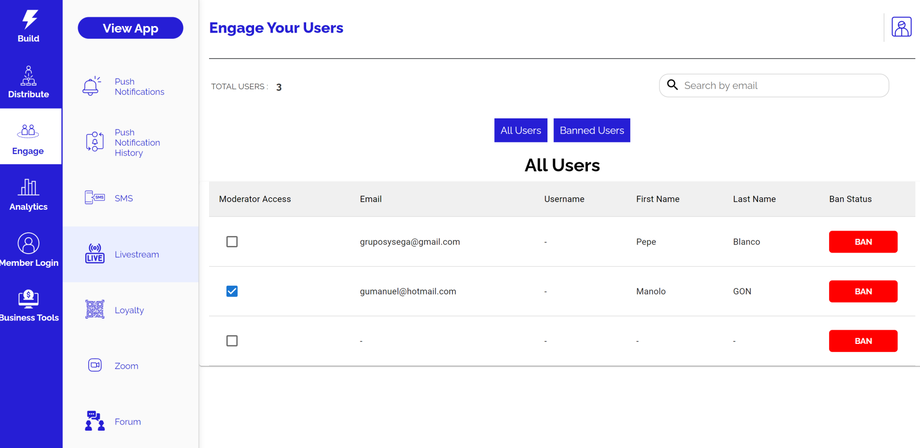Click the Push Notifications bell icon
920x448 pixels.
(x=92, y=87)
